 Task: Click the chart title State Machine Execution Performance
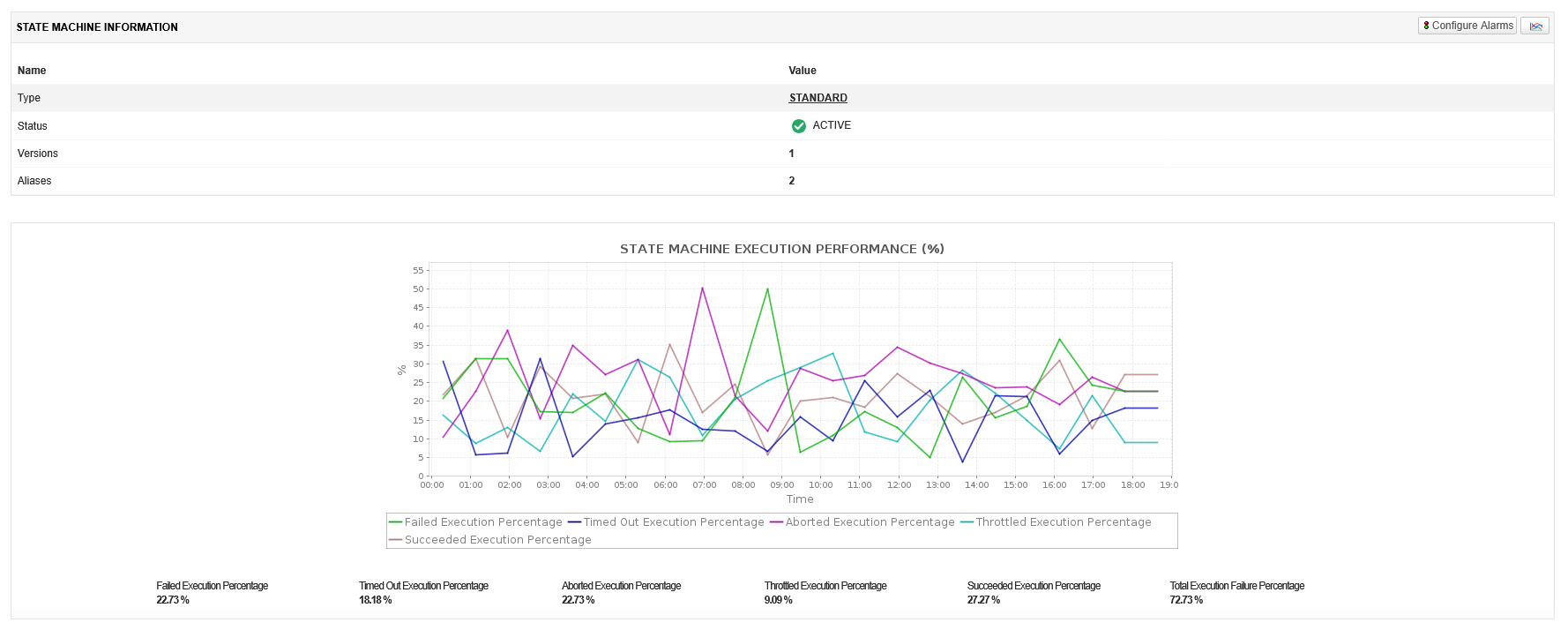click(x=781, y=249)
